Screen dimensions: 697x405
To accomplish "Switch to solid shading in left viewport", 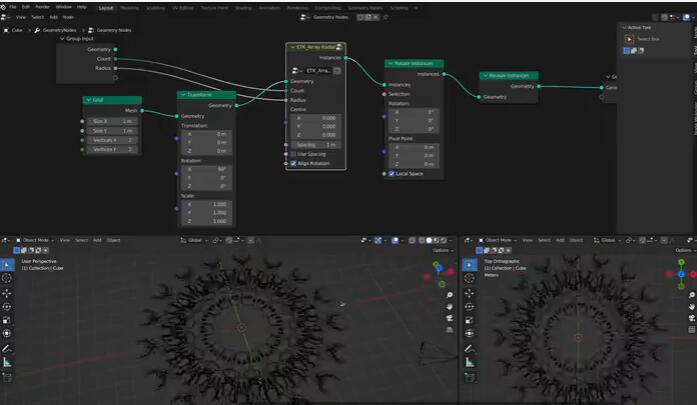I will point(429,241).
